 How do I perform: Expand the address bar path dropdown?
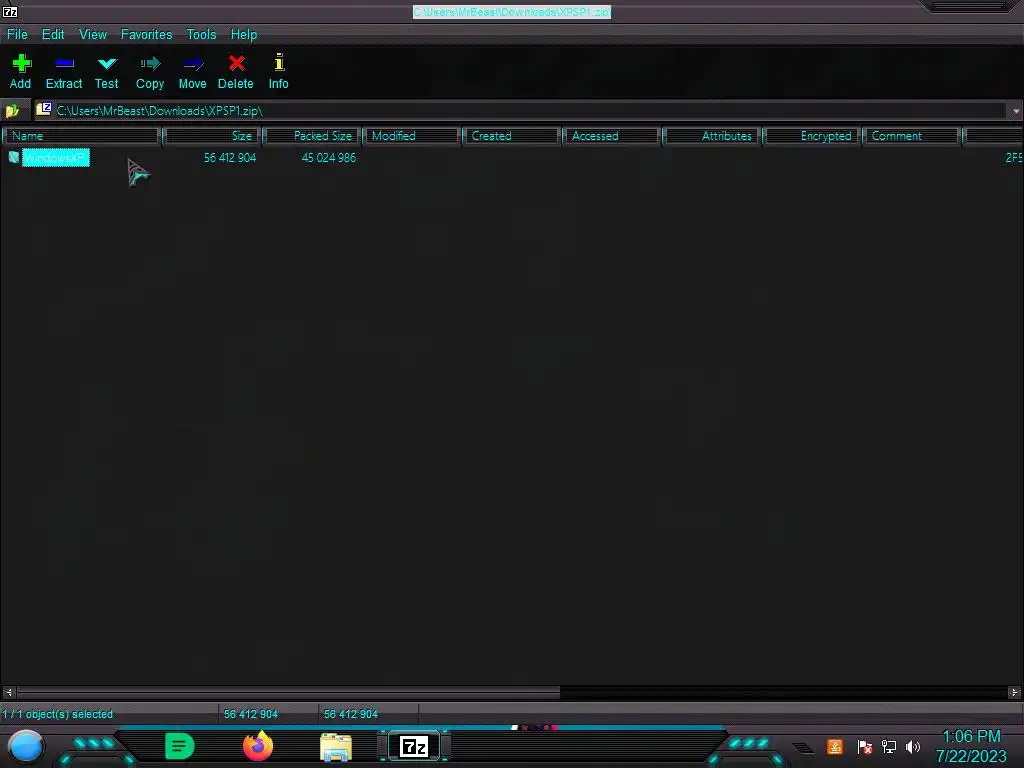click(1016, 111)
